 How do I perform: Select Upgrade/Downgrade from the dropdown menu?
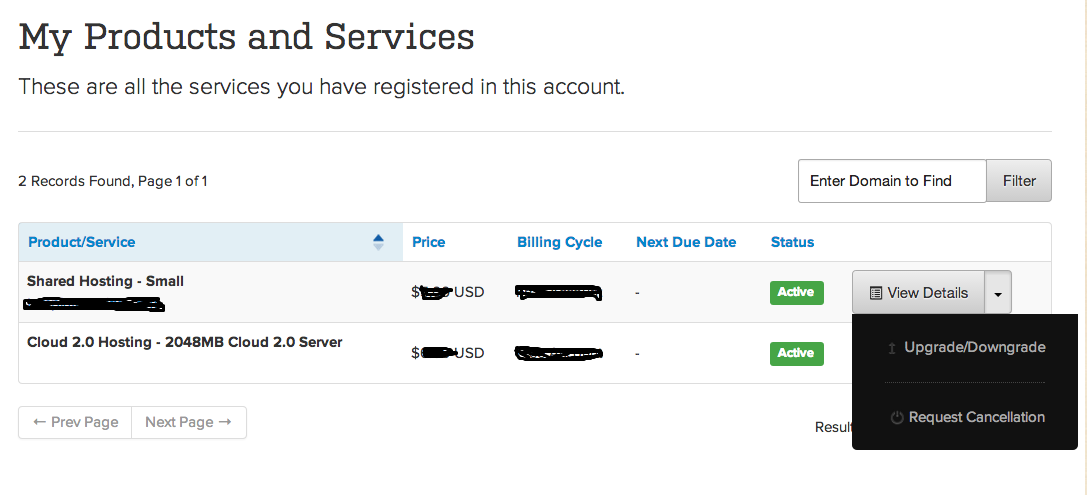974,348
